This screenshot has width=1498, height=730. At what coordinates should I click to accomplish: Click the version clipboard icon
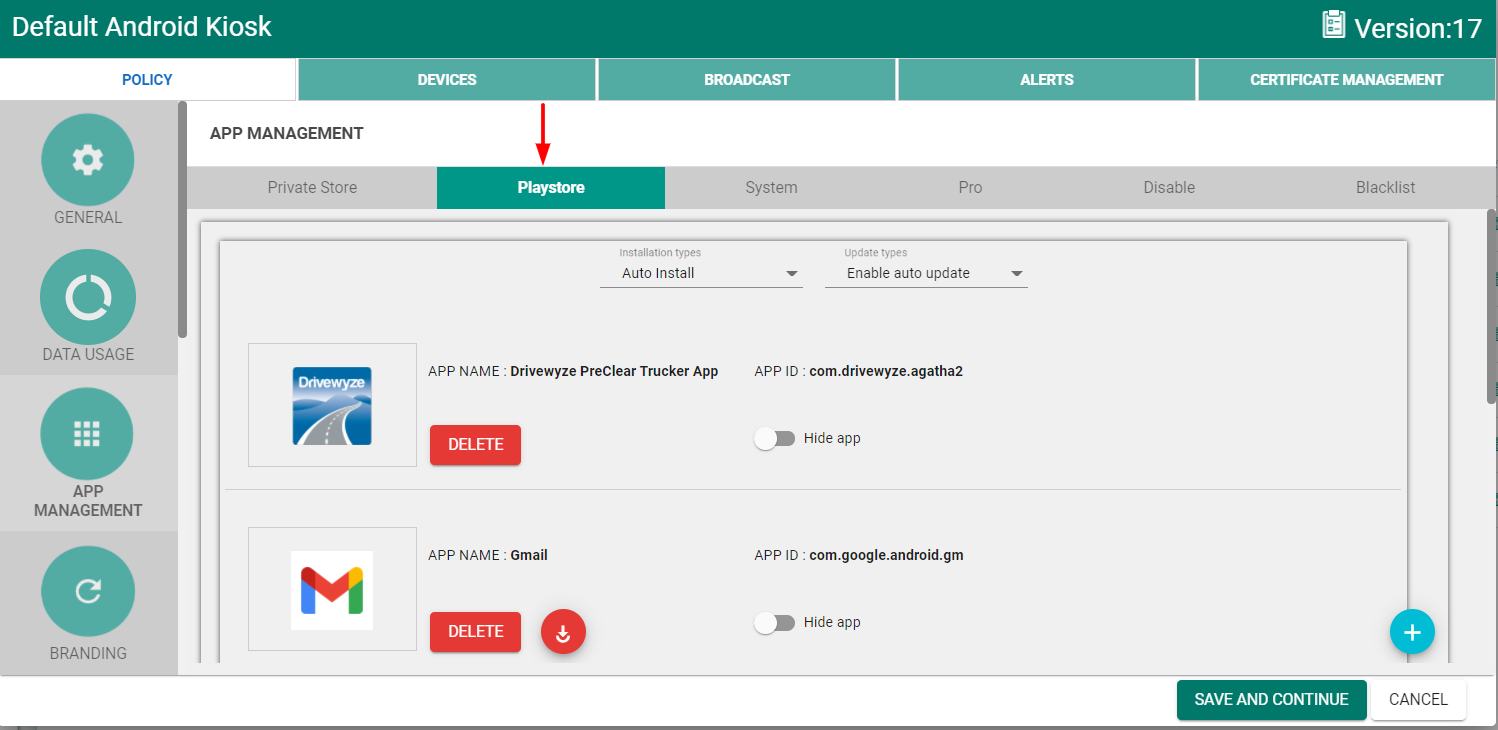(1333, 25)
